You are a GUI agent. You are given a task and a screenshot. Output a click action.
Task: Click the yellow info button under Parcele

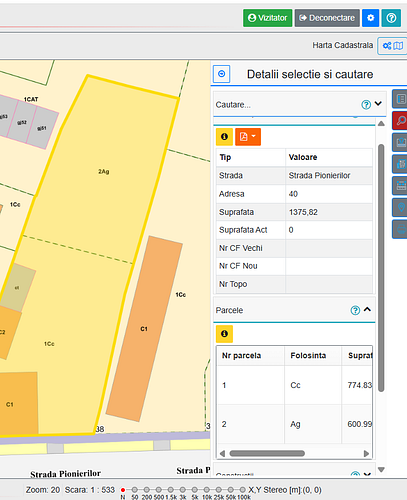(224, 334)
